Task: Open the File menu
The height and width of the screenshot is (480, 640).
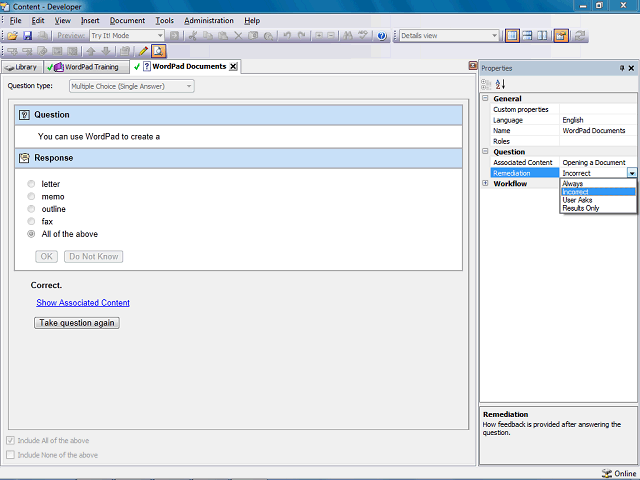Action: (16, 20)
